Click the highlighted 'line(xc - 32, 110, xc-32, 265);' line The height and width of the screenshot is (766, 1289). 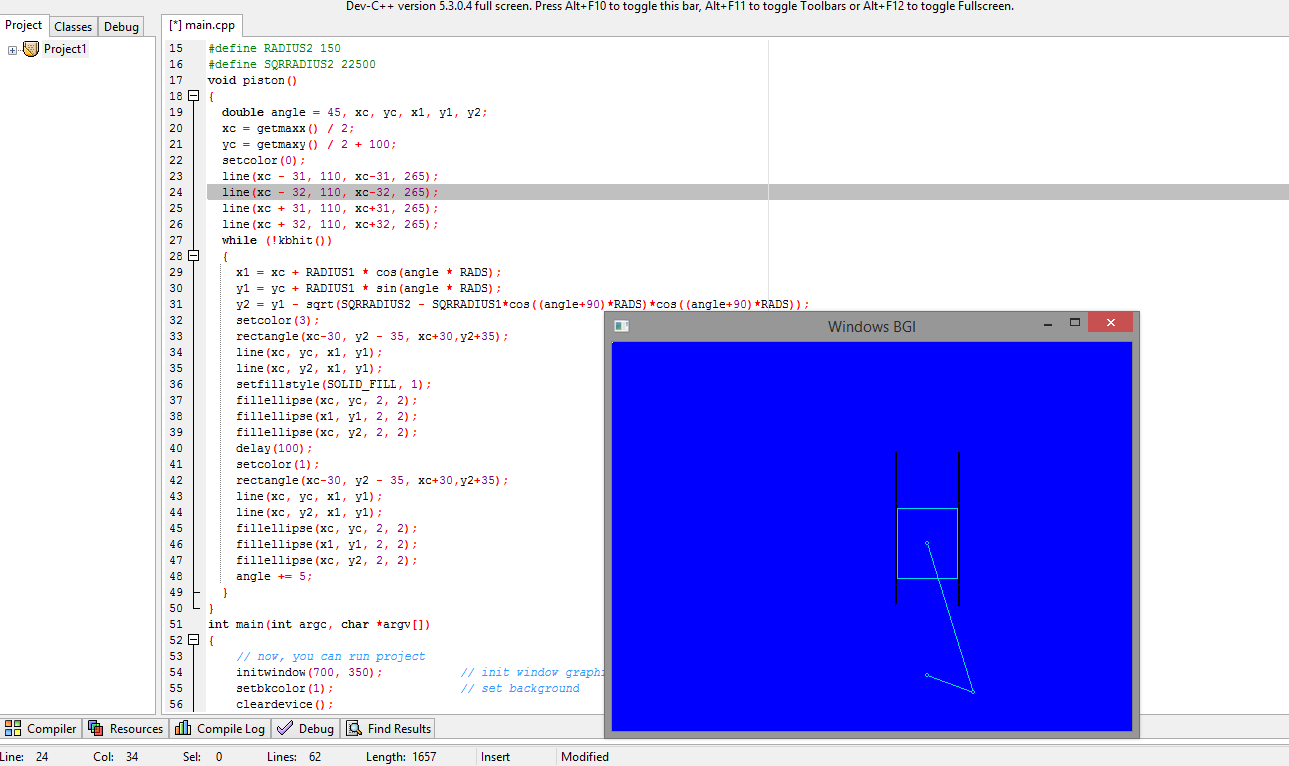point(330,192)
